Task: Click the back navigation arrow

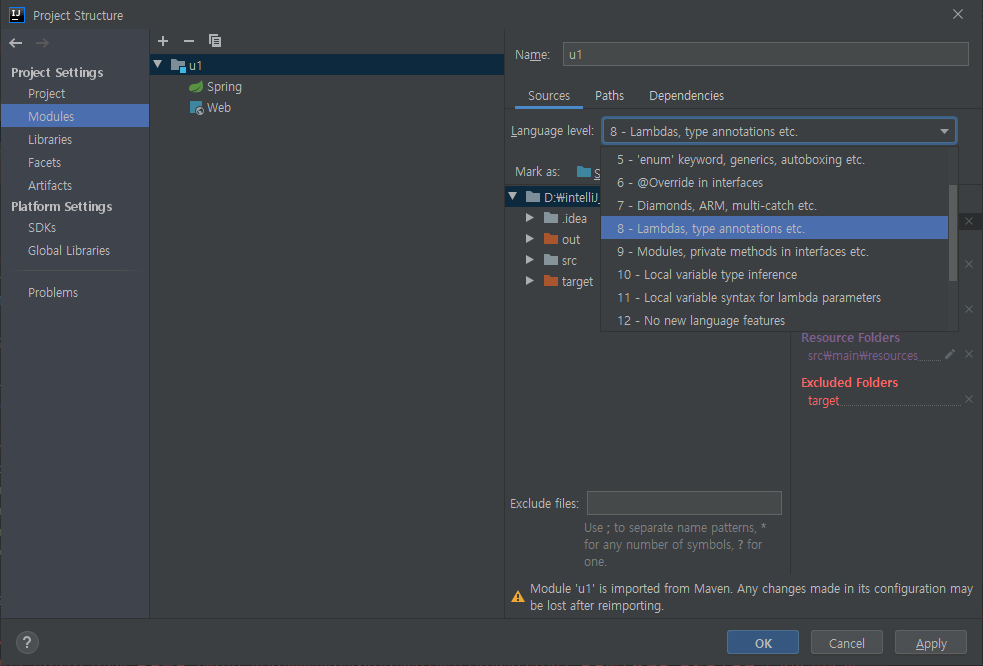Action: coord(16,43)
